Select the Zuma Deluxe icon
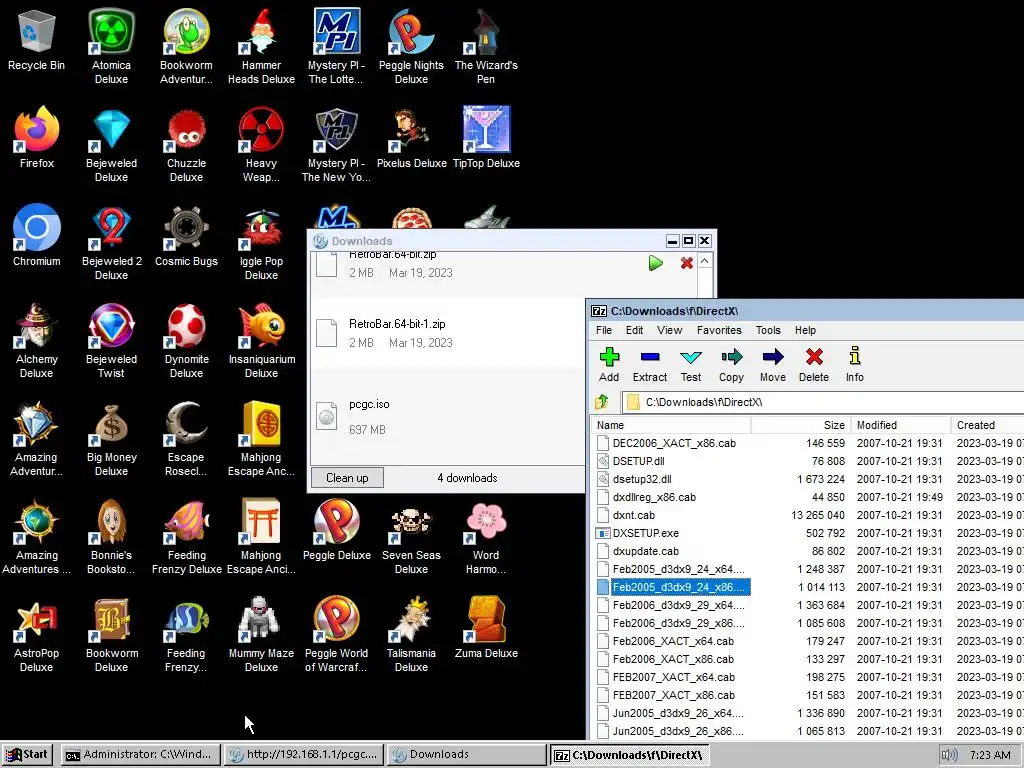 coord(486,628)
